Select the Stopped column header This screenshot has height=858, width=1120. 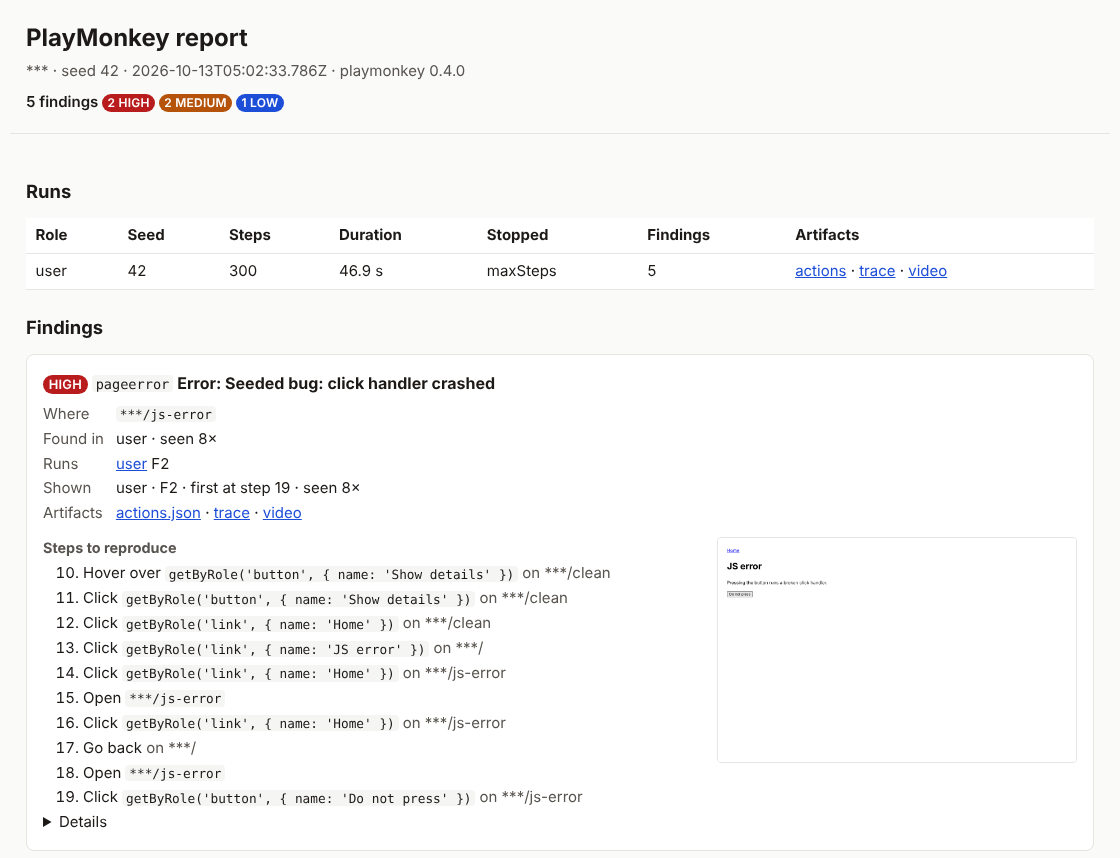pos(517,235)
